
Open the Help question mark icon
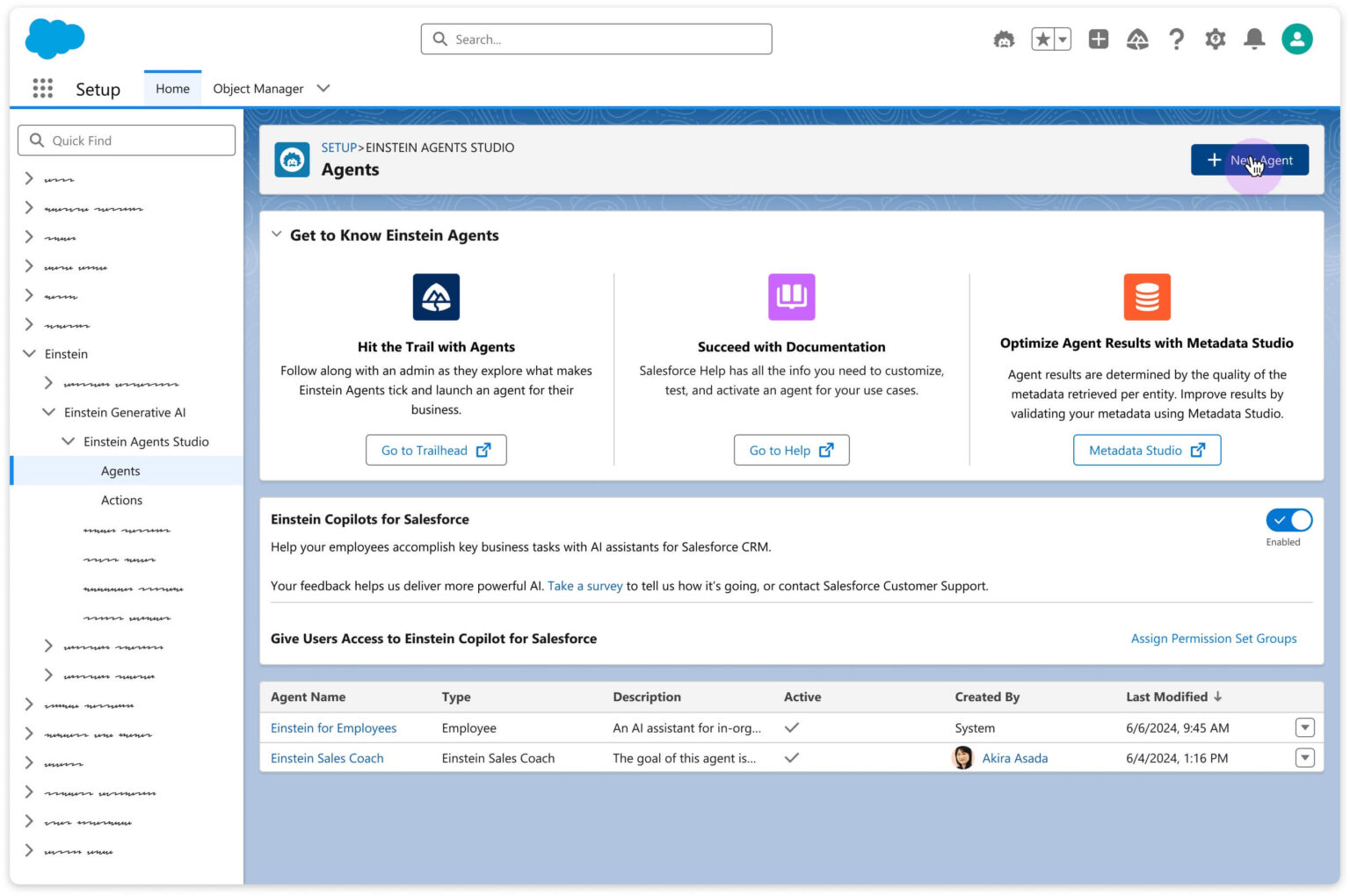[x=1177, y=39]
